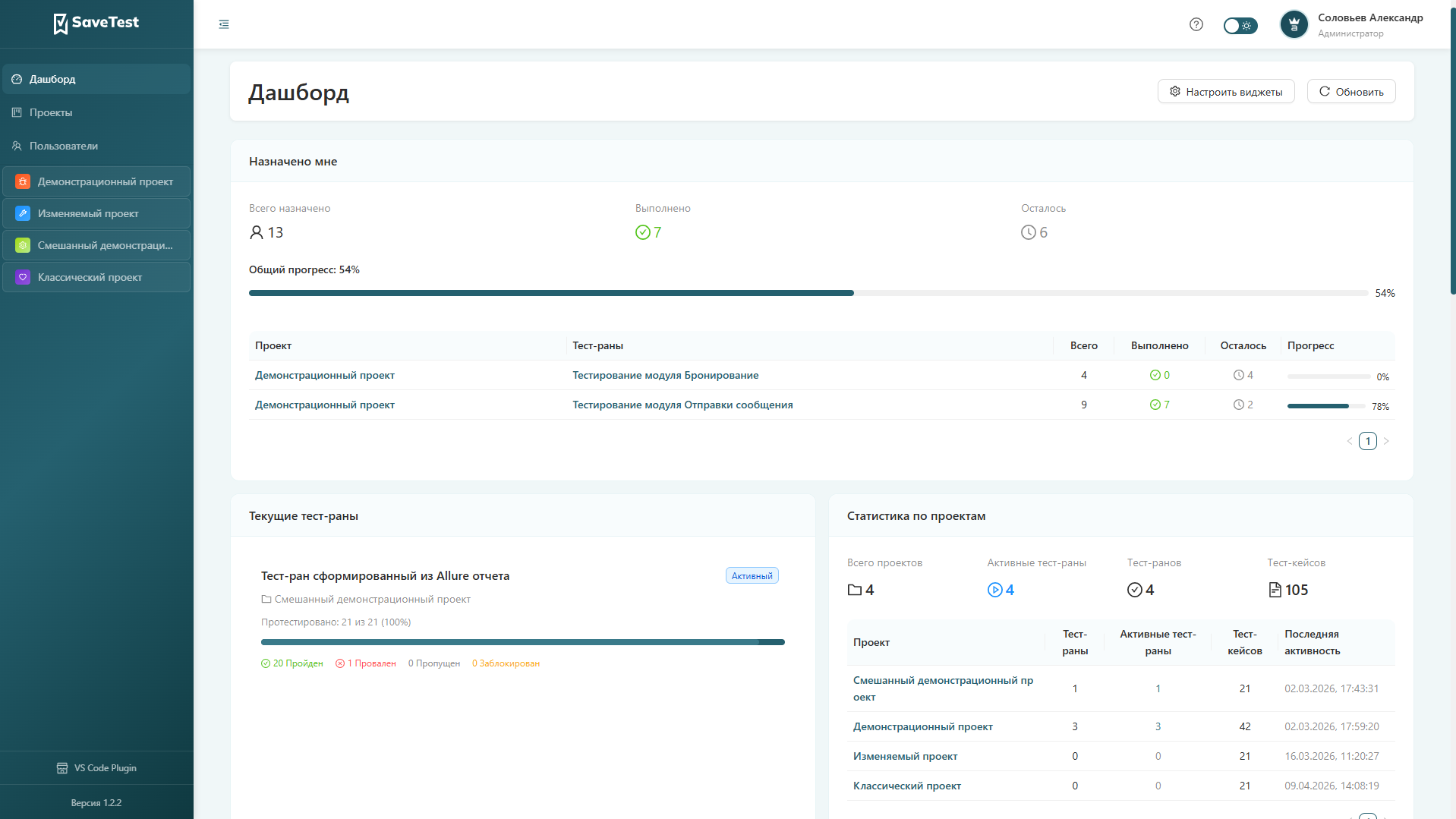Collapse the sidebar with the menu fold icon

click(224, 24)
